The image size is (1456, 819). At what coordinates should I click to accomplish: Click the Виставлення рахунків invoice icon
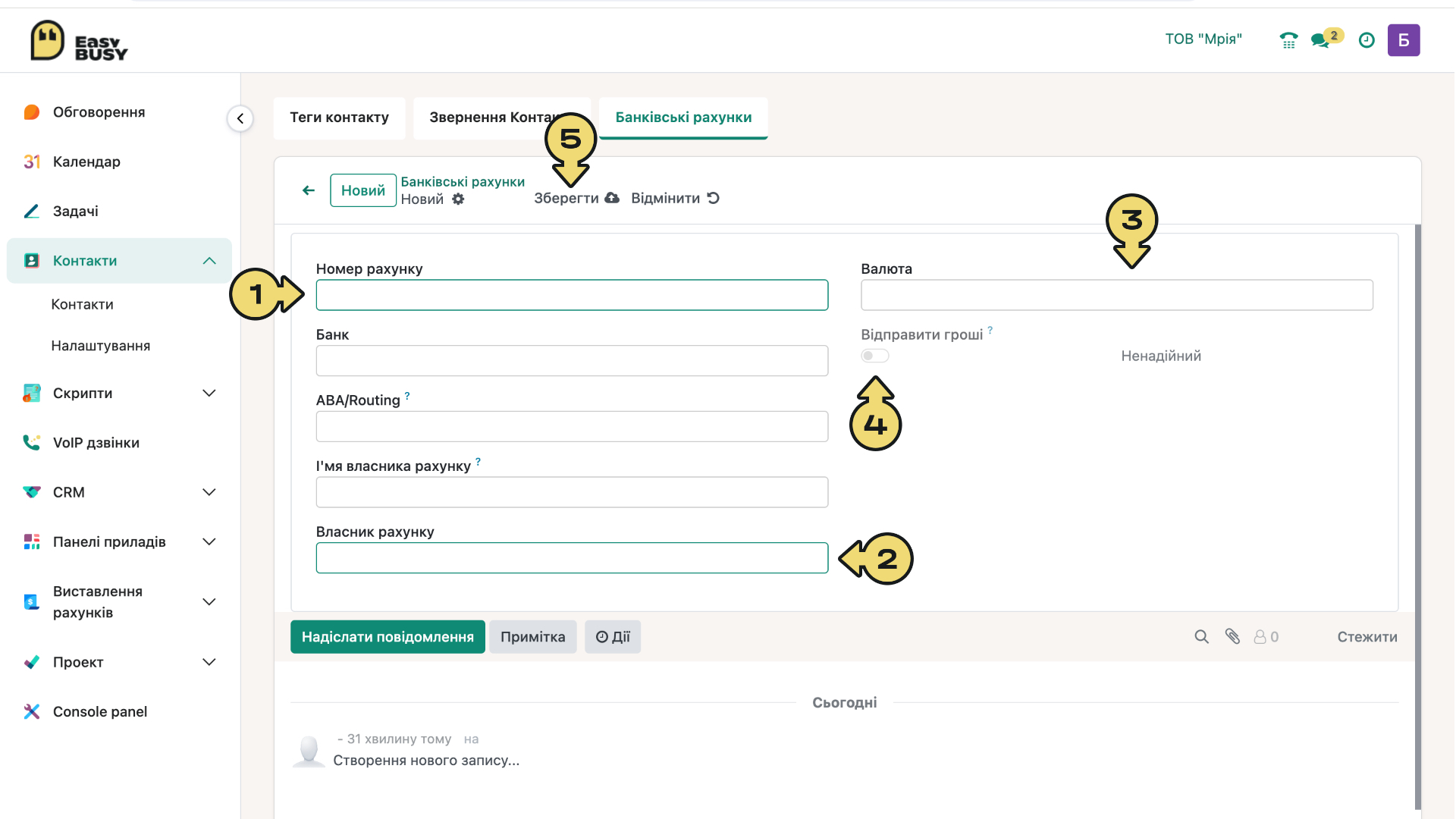(x=32, y=602)
